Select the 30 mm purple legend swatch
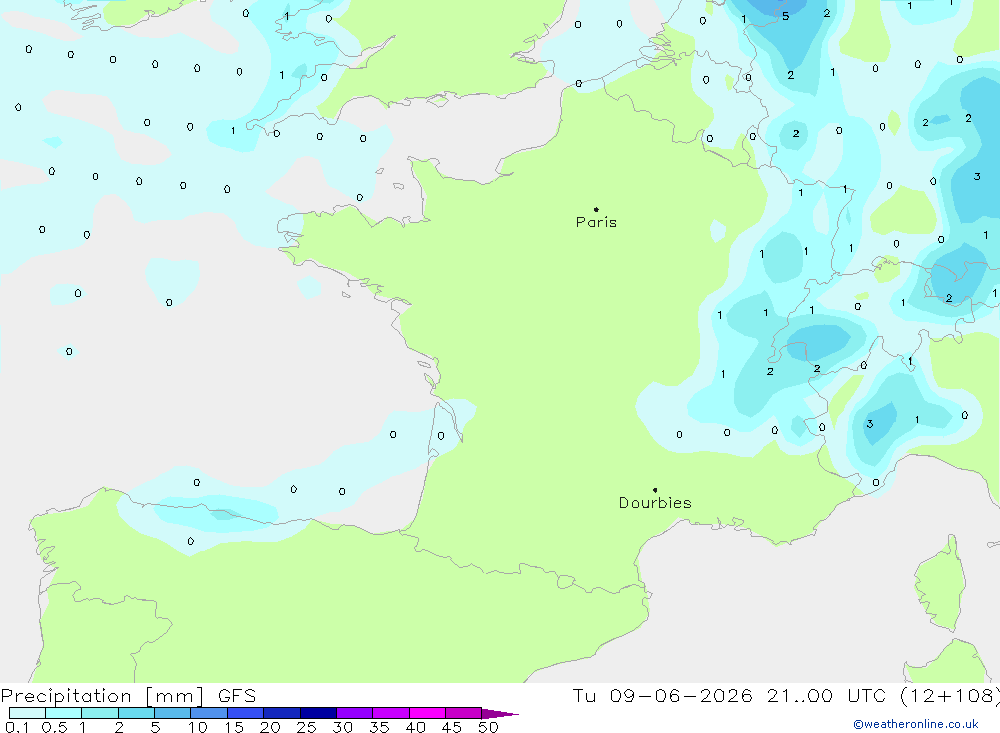The width and height of the screenshot is (1000, 733). click(354, 713)
